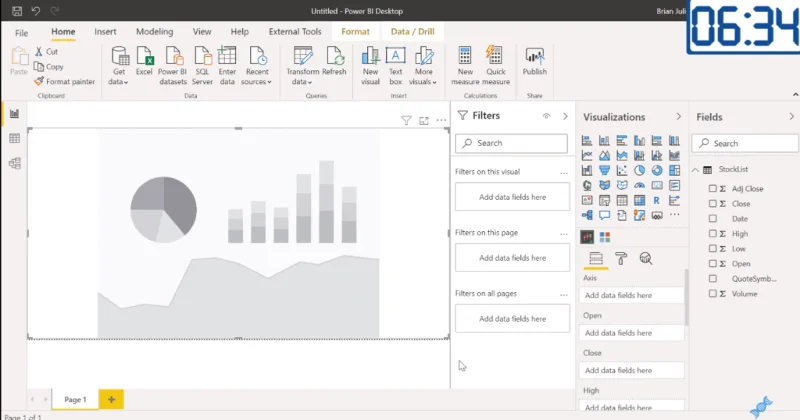The width and height of the screenshot is (800, 420).
Task: Switch to the Modeling ribbon tab
Action: (x=155, y=32)
